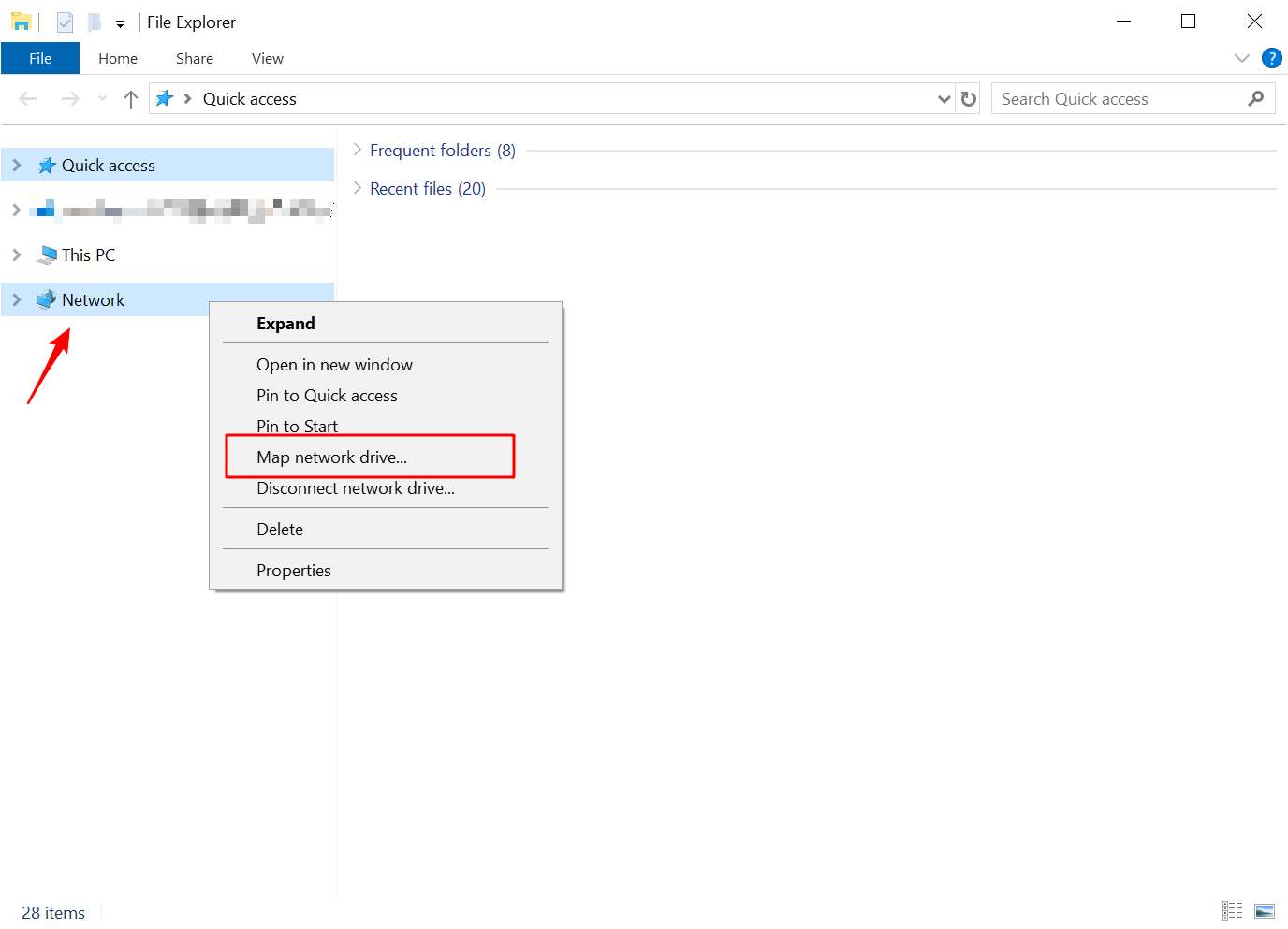Viewport: 1288px width, 929px height.
Task: Choose Map network drive...
Action: 386,457
